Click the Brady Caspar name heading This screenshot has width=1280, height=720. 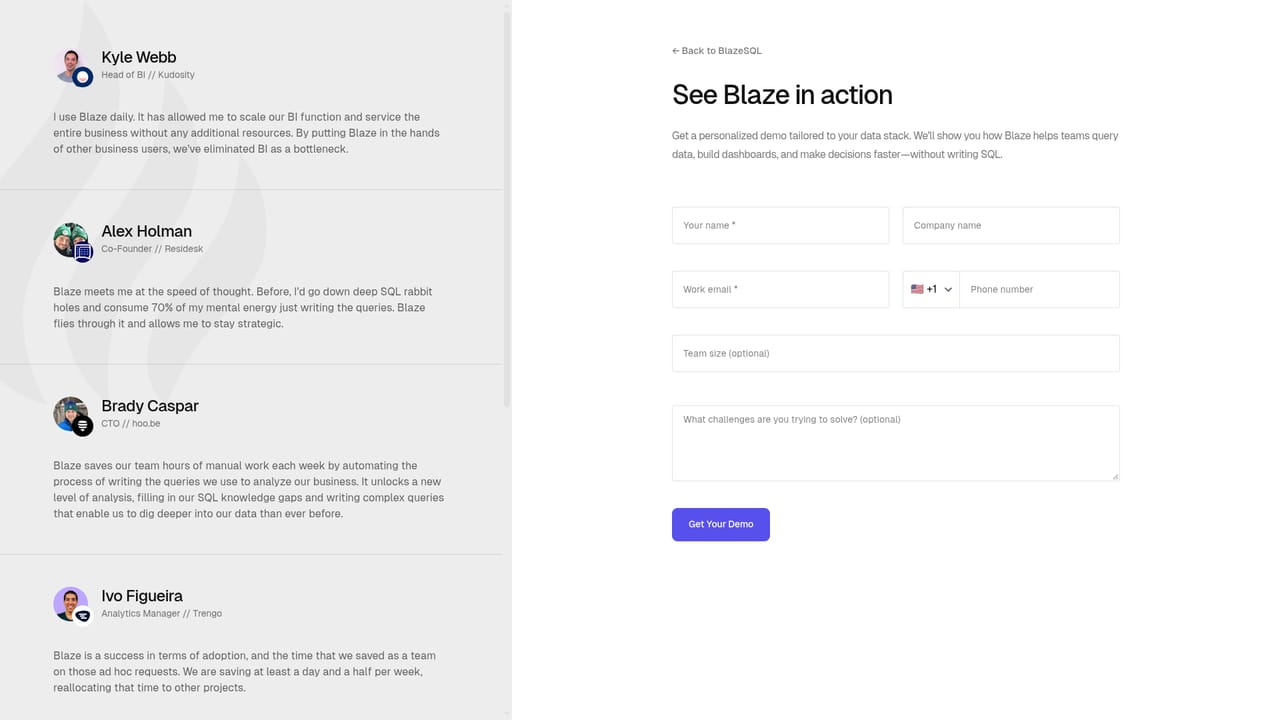pos(150,406)
